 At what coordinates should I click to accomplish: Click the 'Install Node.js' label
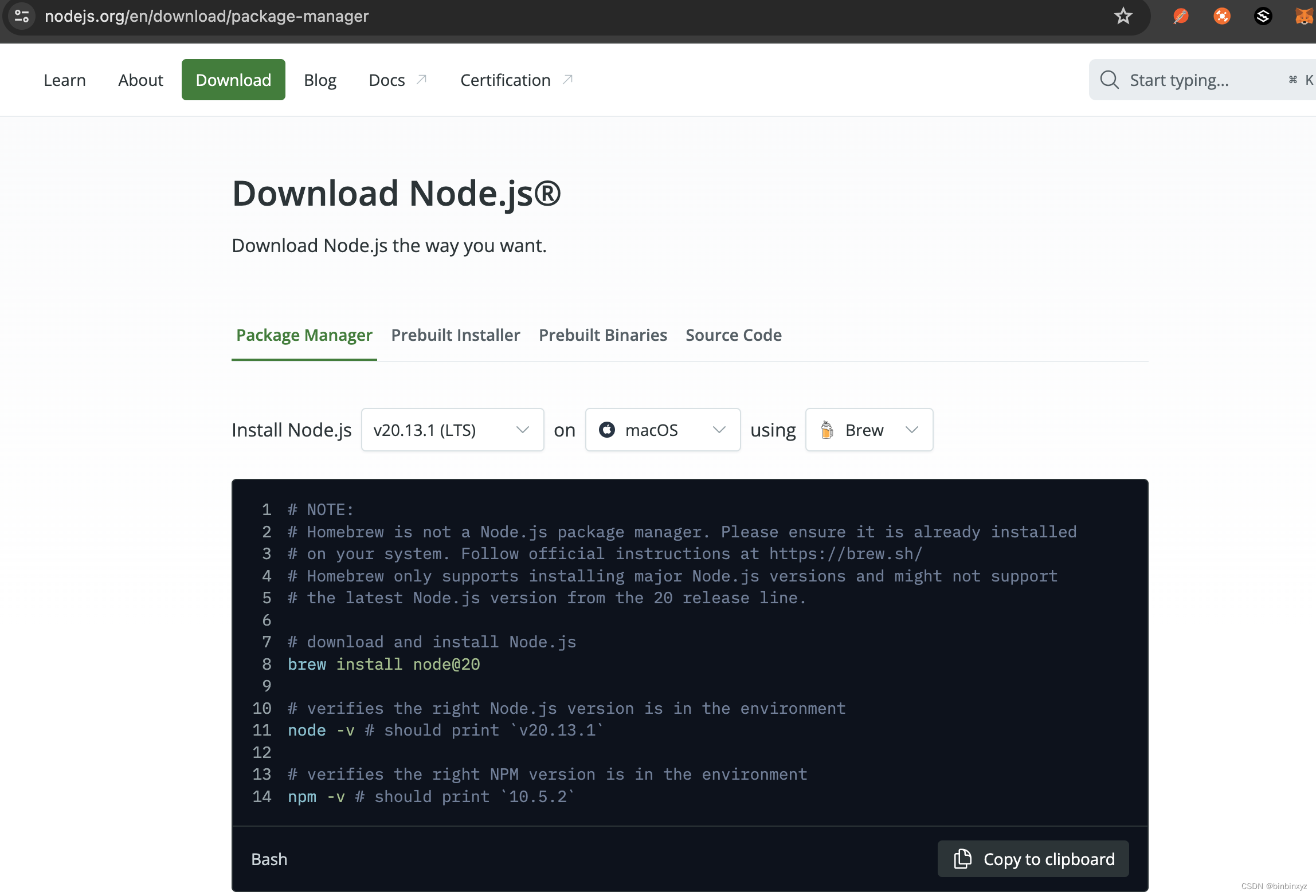(x=292, y=430)
